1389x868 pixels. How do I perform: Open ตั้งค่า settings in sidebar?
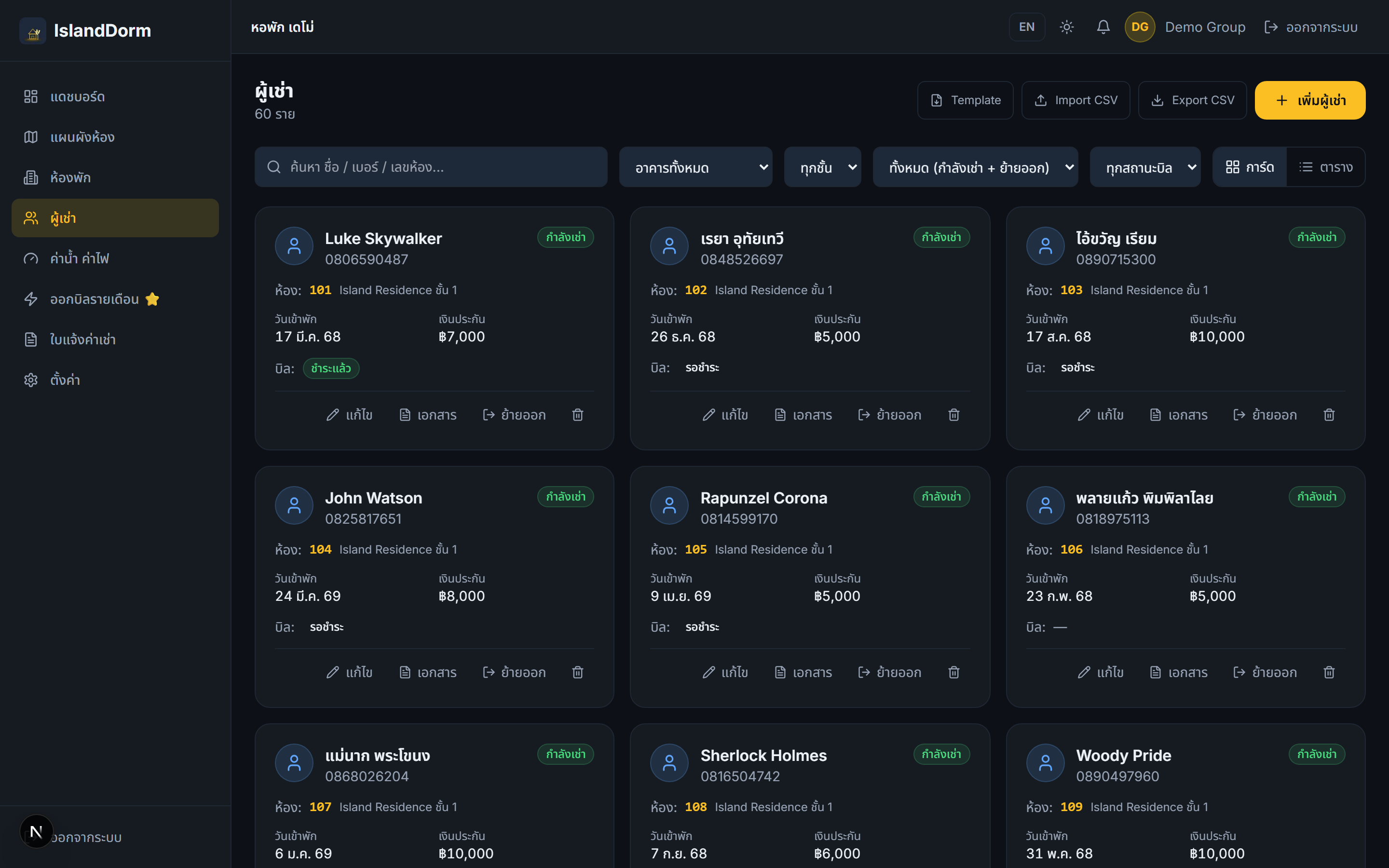click(x=115, y=380)
